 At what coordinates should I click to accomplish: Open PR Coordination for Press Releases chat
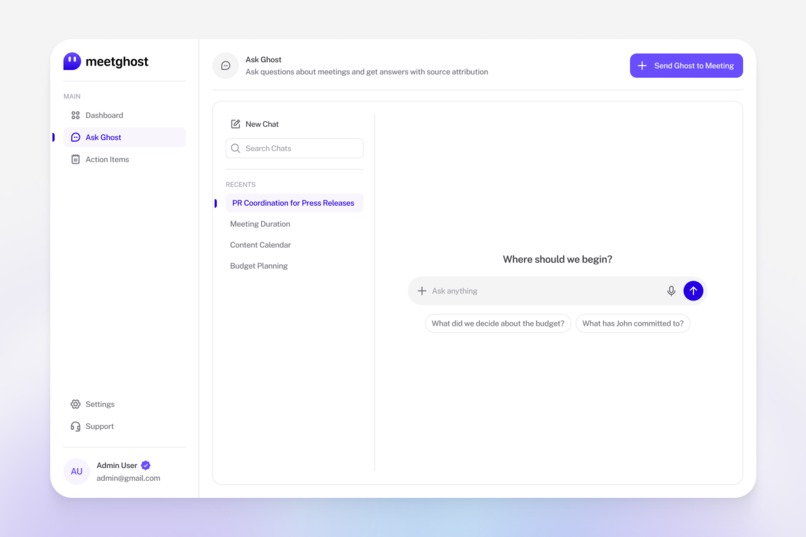coord(294,203)
